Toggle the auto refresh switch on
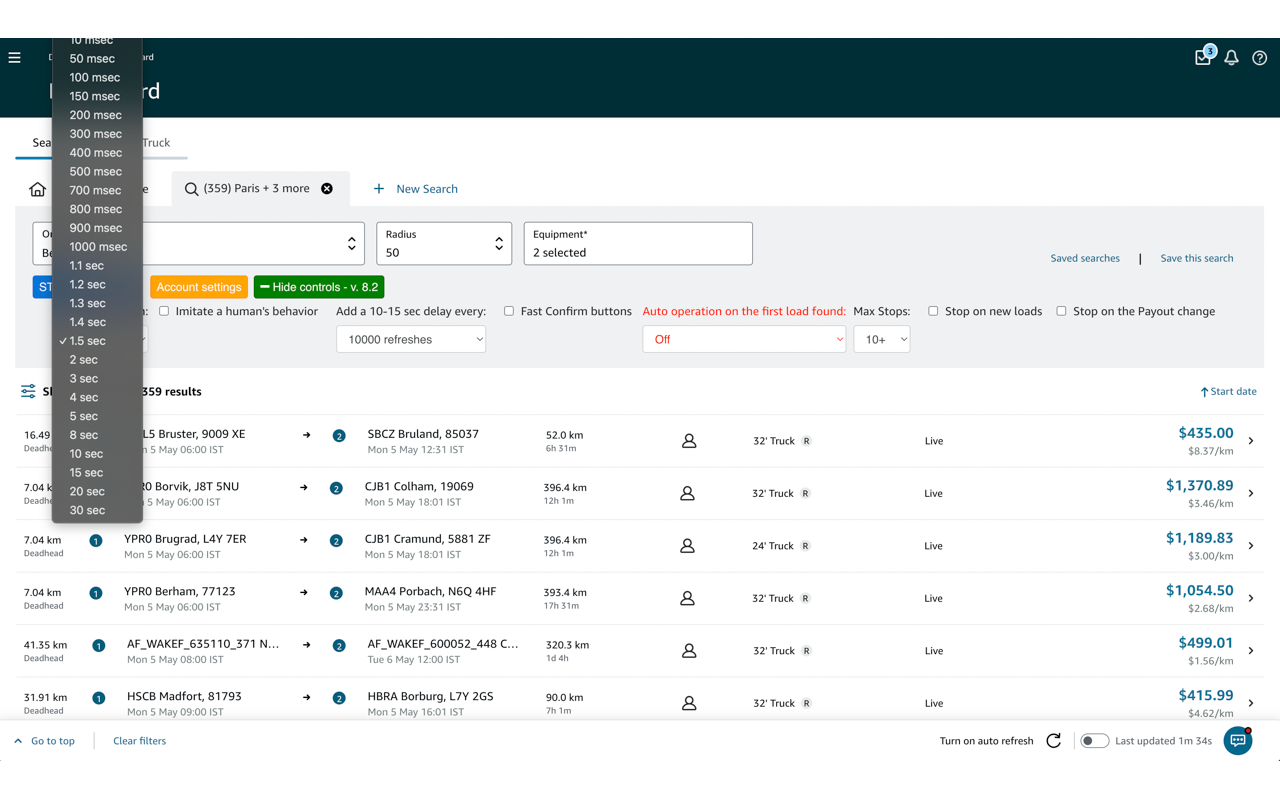The height and width of the screenshot is (800, 1280). coord(1095,741)
